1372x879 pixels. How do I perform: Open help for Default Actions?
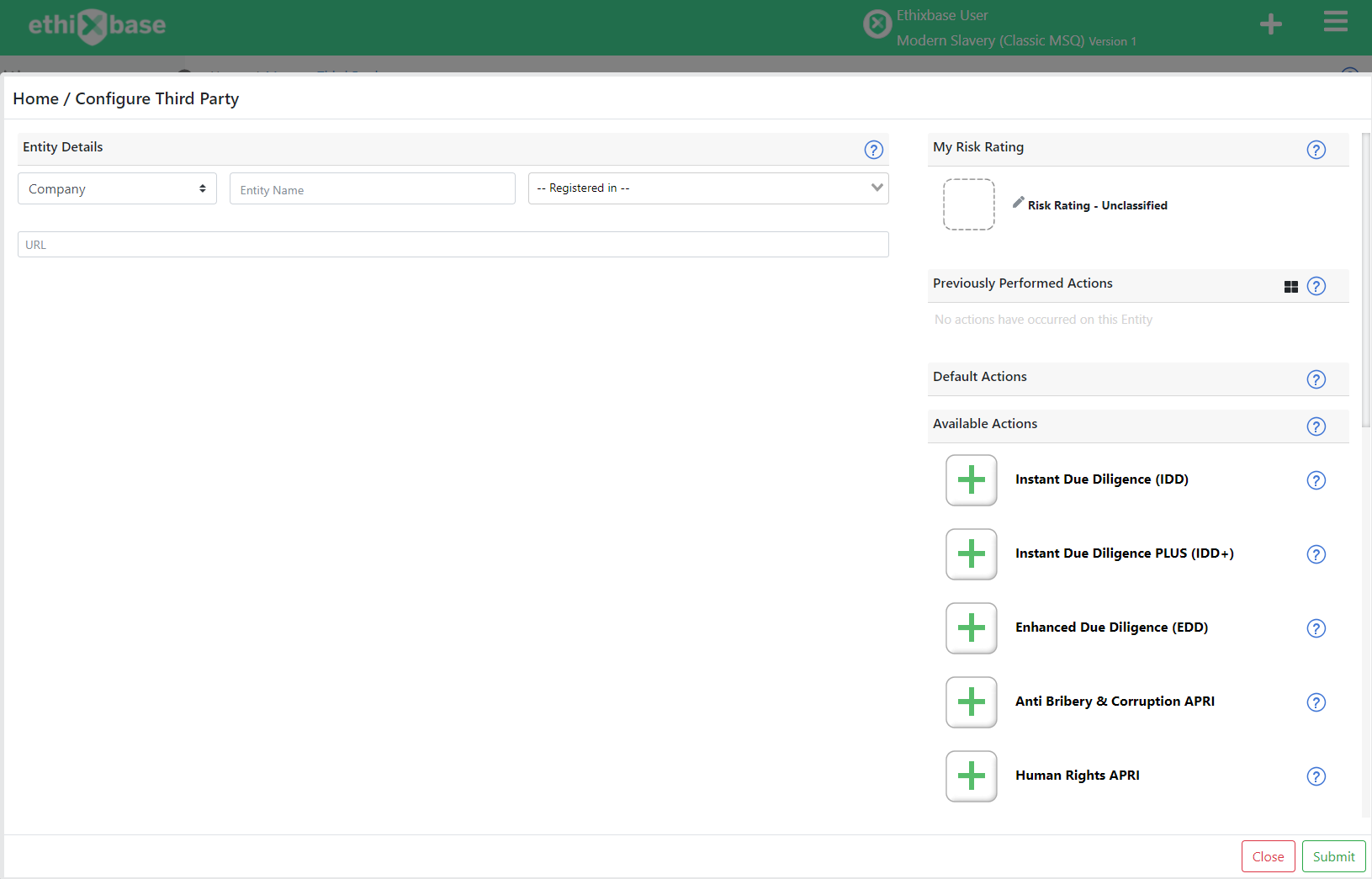pyautogui.click(x=1316, y=379)
